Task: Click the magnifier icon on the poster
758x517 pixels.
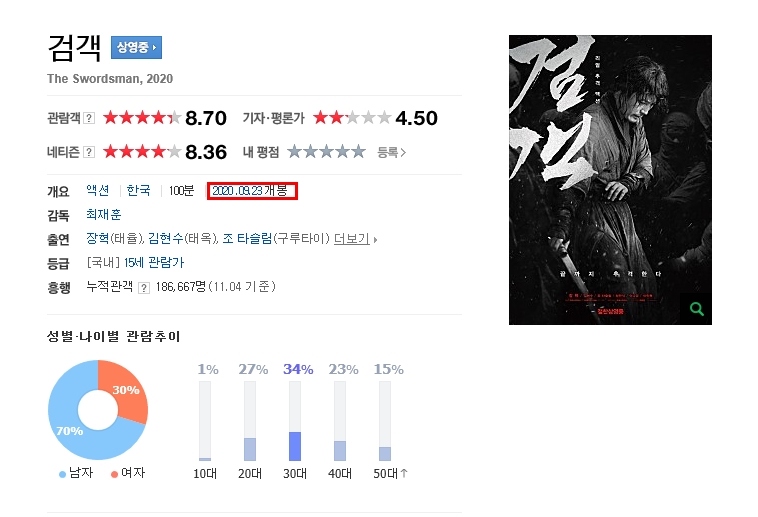Action: (696, 309)
